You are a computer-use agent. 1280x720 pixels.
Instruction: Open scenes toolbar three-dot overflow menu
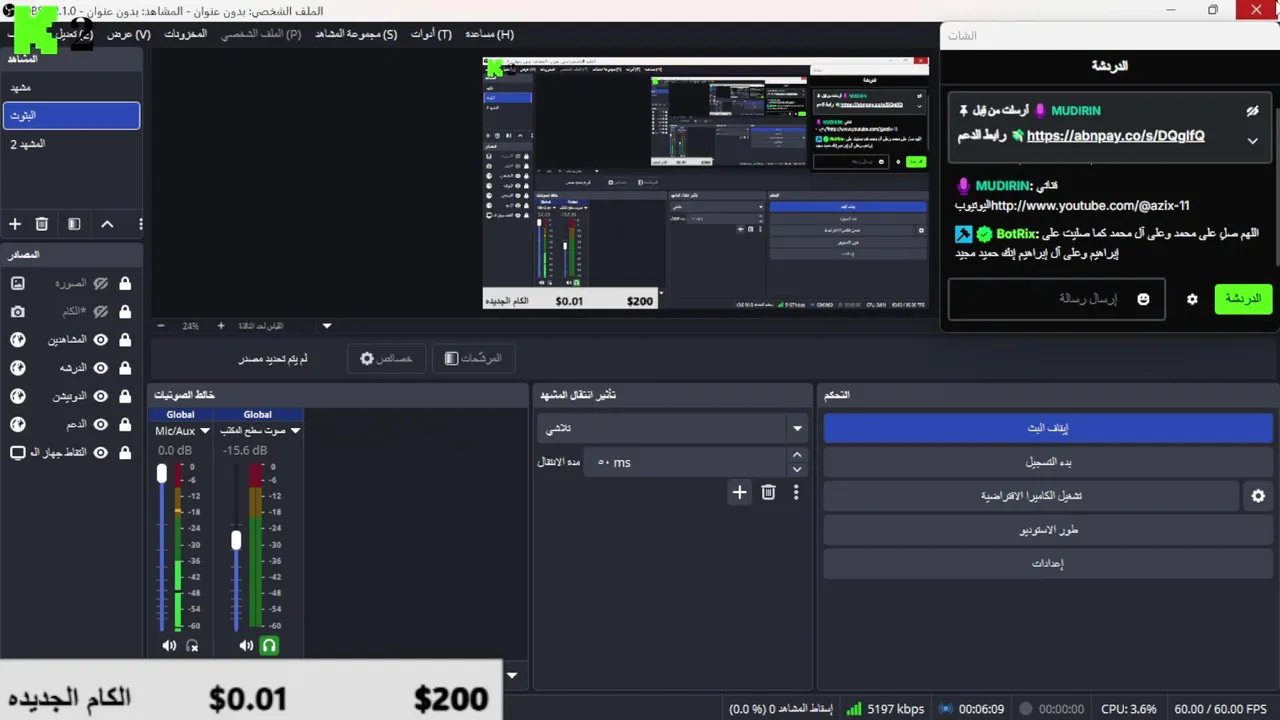pyautogui.click(x=140, y=224)
